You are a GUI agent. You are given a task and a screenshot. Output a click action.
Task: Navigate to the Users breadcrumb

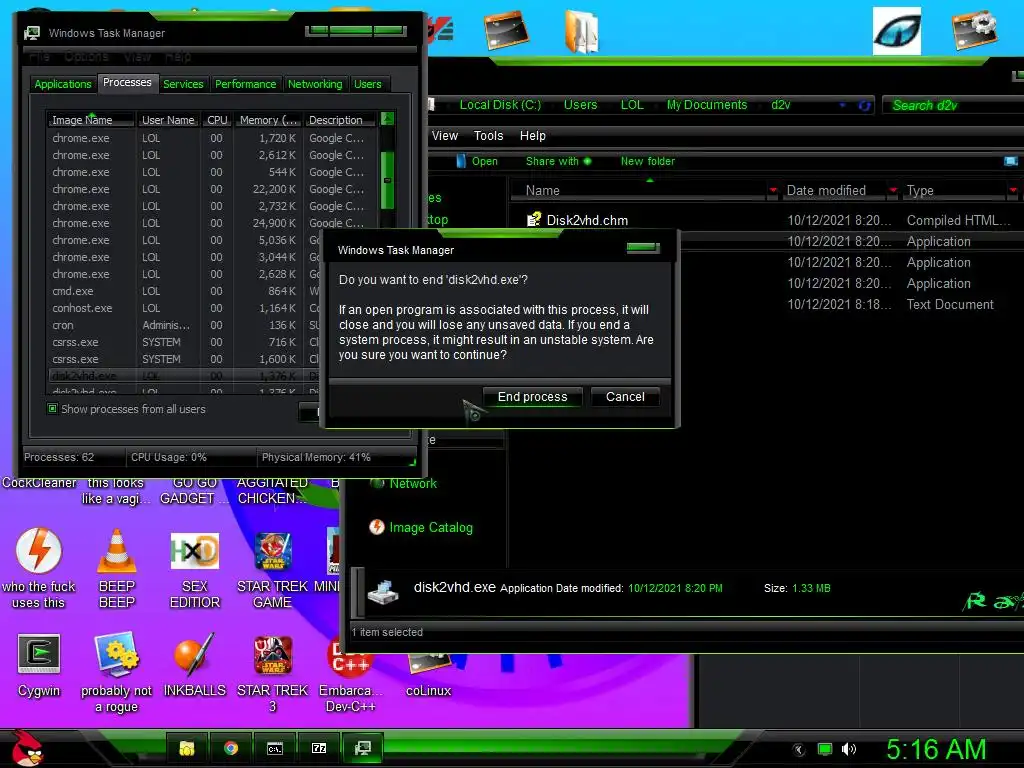581,104
